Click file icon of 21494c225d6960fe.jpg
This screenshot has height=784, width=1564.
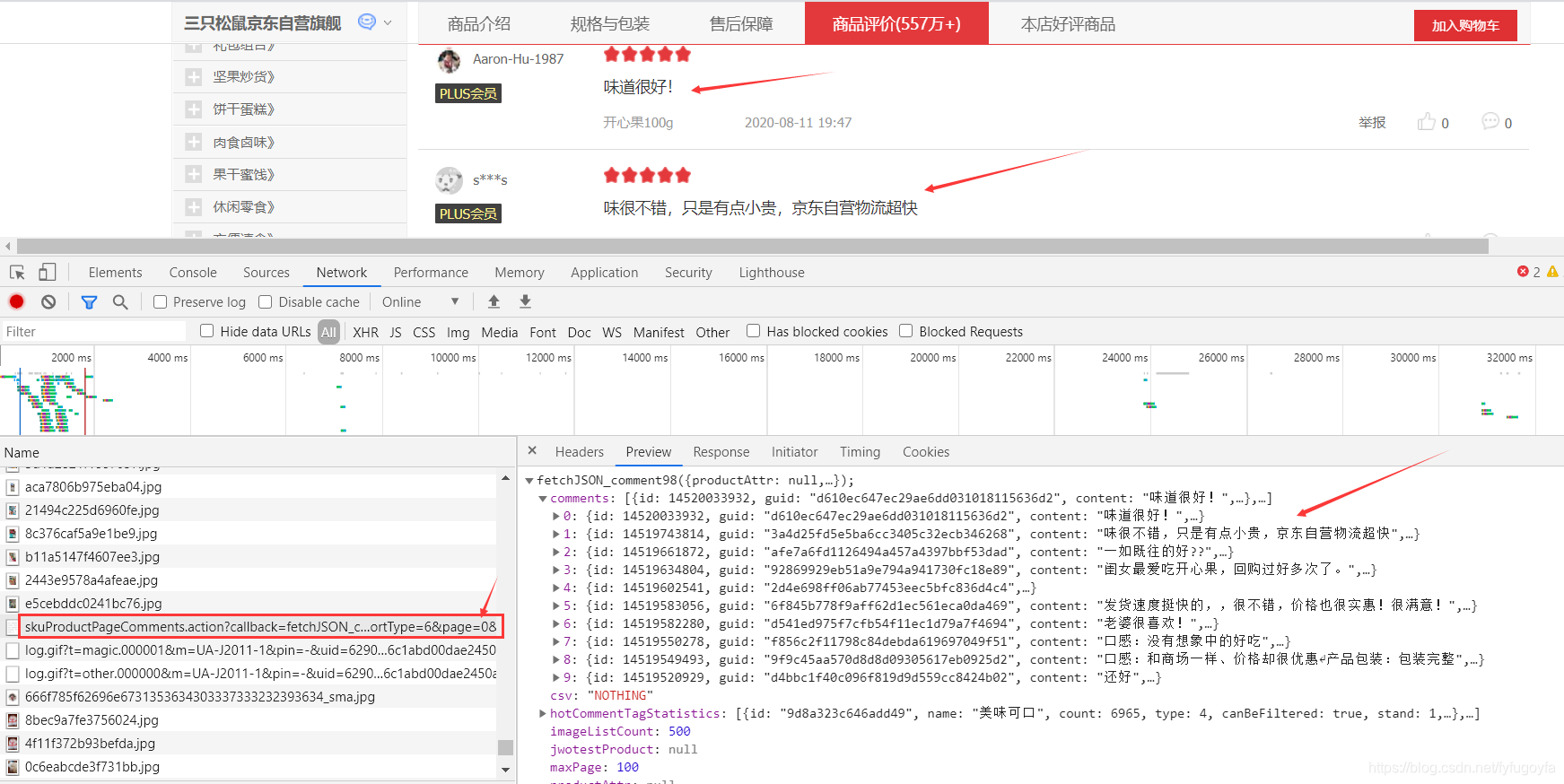pyautogui.click(x=13, y=510)
